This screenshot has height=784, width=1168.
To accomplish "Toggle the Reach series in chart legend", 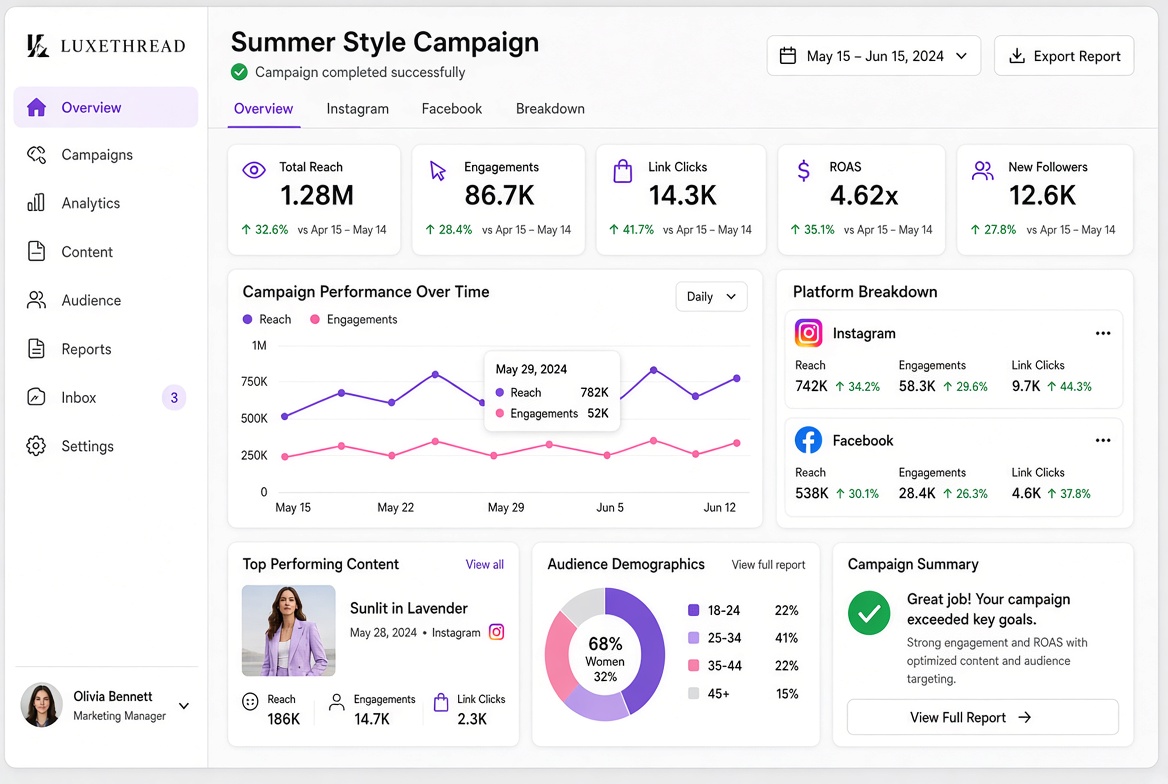I will click(x=267, y=319).
